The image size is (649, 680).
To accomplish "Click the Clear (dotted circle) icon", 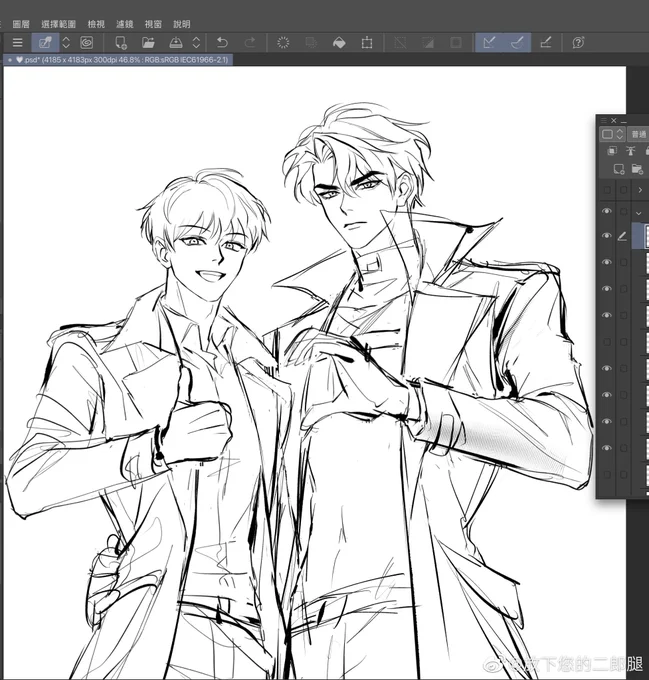I will (x=283, y=42).
